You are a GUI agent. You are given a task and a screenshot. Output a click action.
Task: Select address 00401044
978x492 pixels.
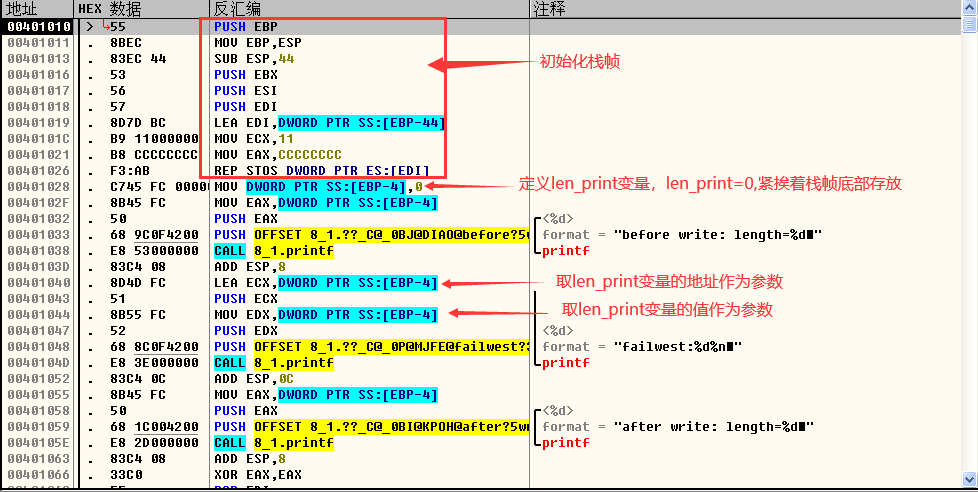(x=39, y=315)
